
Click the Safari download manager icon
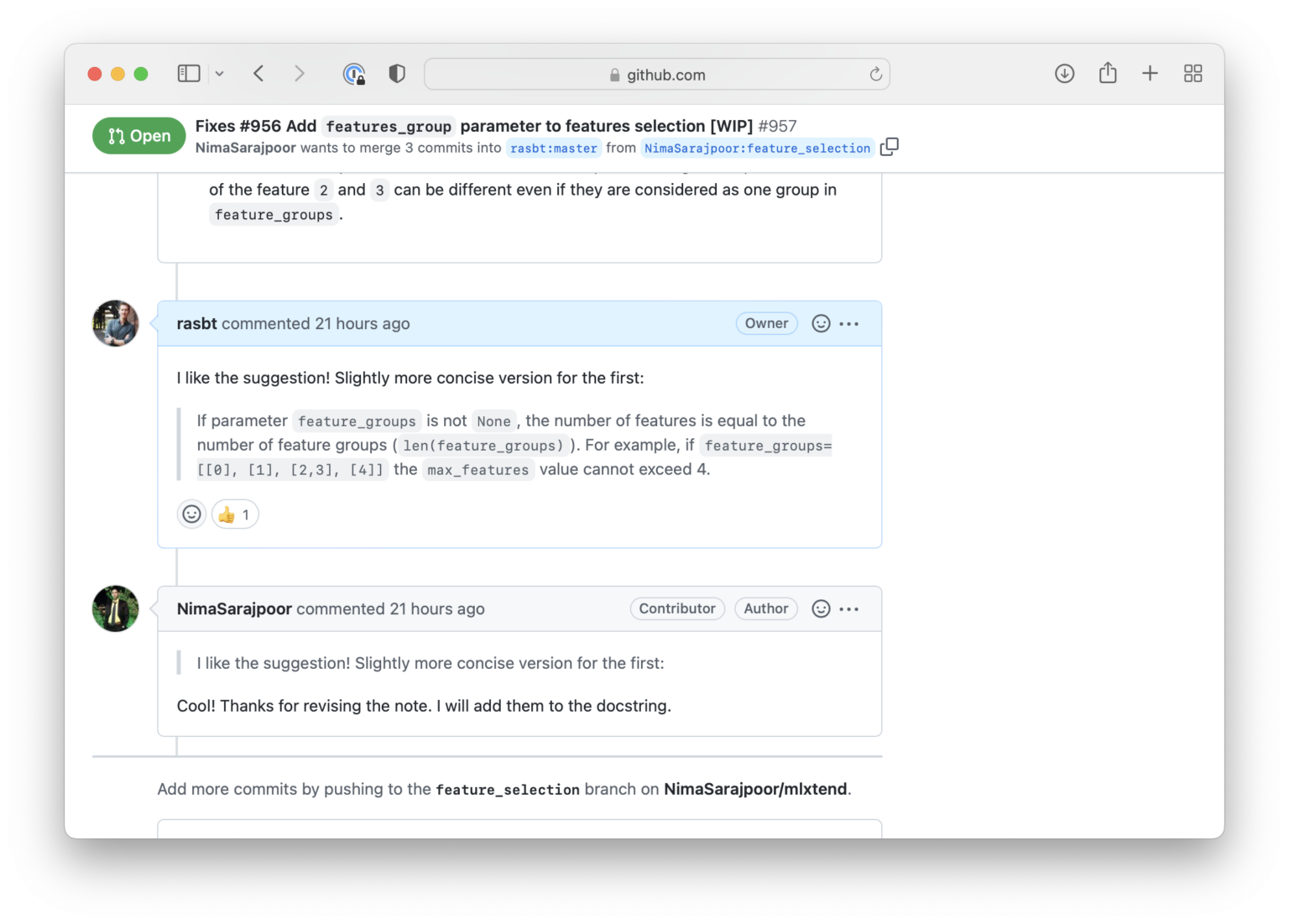(1063, 73)
